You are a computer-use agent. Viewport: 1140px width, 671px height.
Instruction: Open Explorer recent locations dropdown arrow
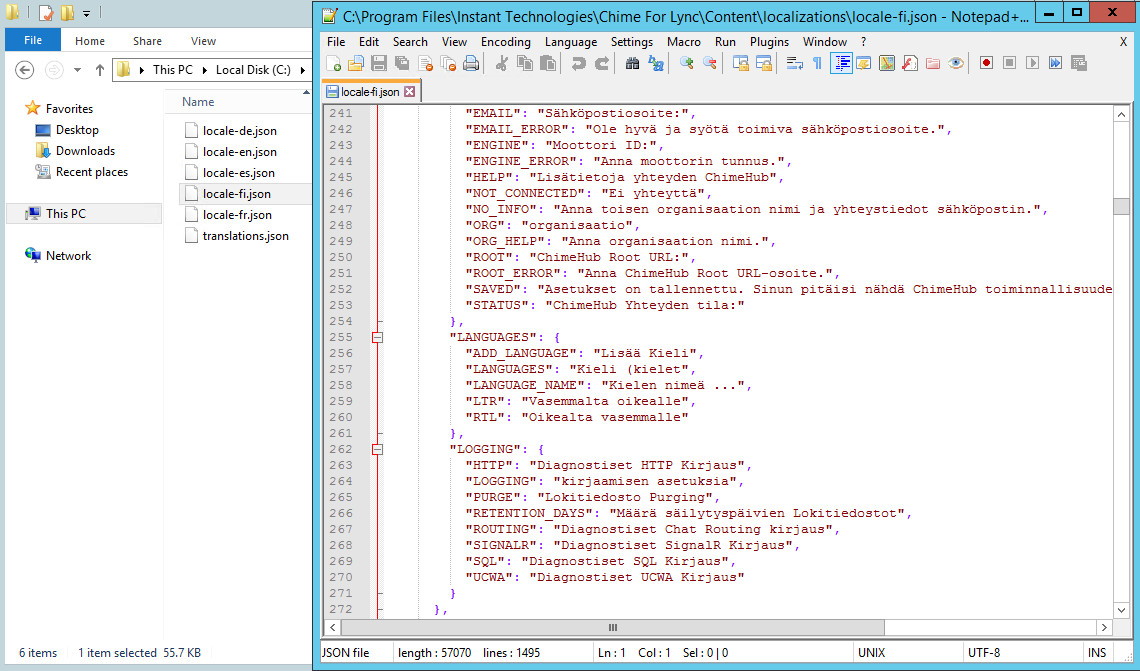(77, 70)
